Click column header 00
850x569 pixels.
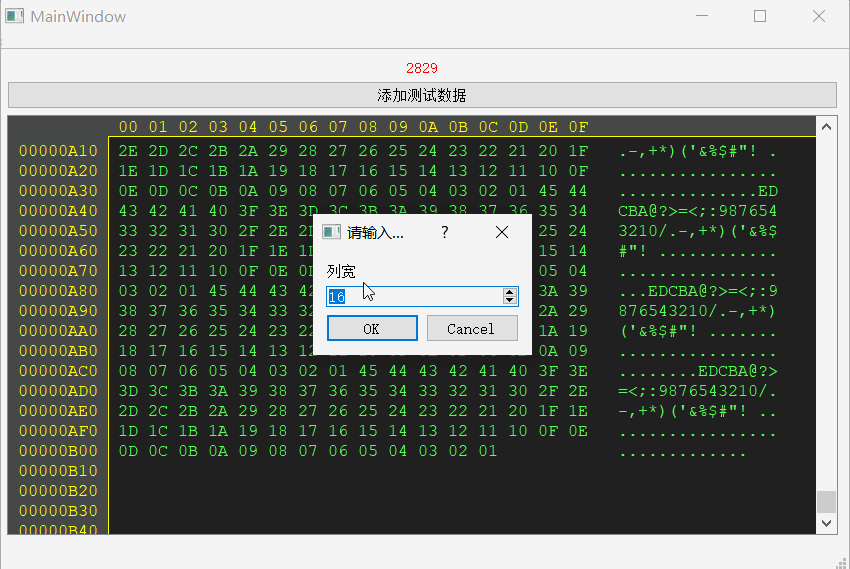click(x=128, y=127)
